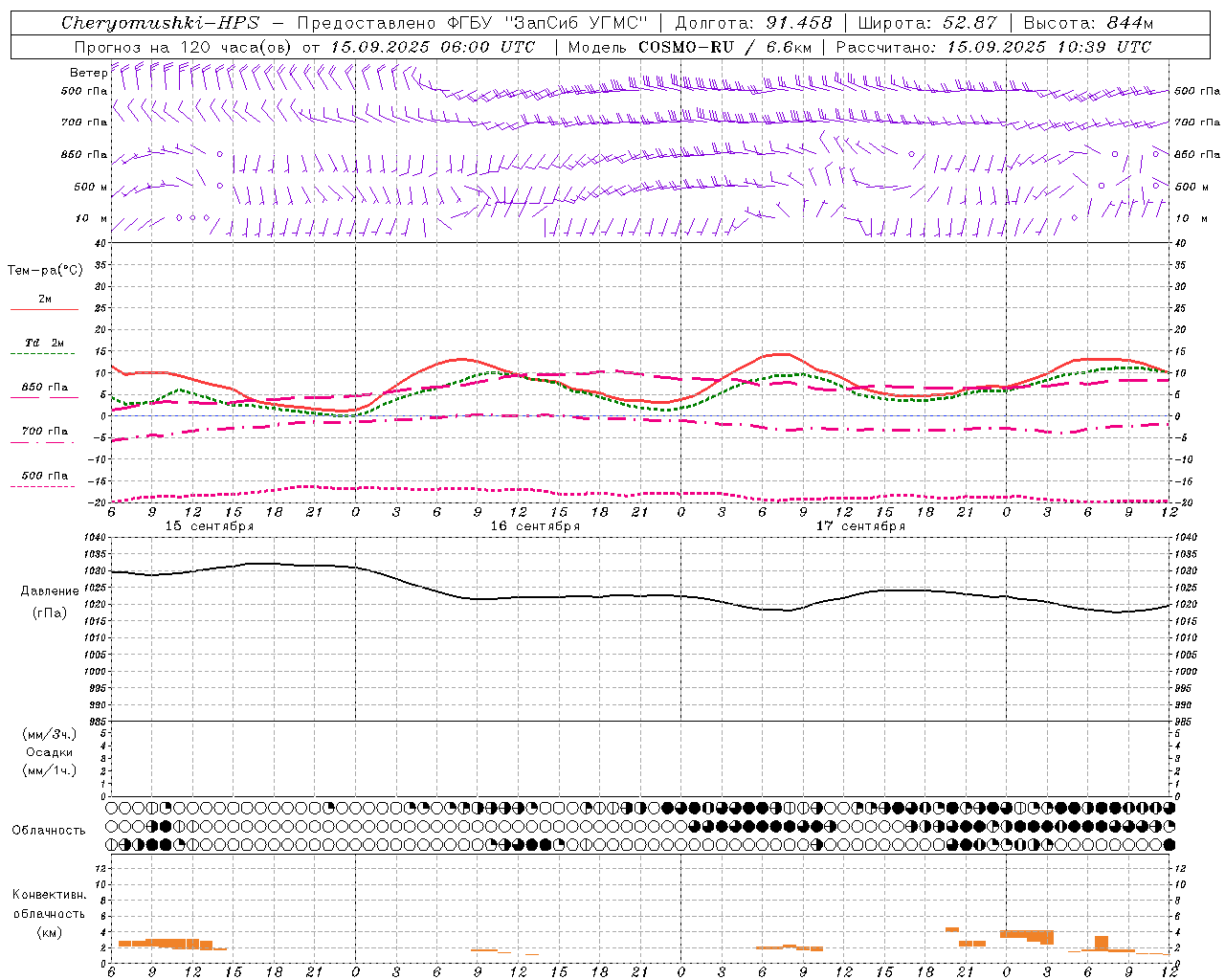Click the model label 'COSMO-RU / 6.6км'
The image size is (1225, 980).
tap(725, 47)
